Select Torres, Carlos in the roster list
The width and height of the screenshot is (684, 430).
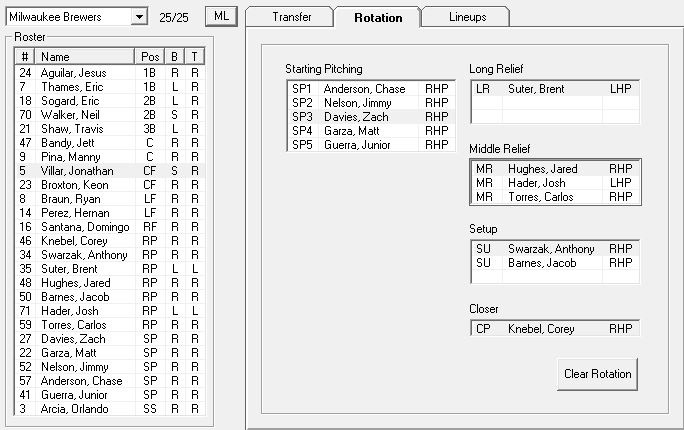click(x=110, y=325)
